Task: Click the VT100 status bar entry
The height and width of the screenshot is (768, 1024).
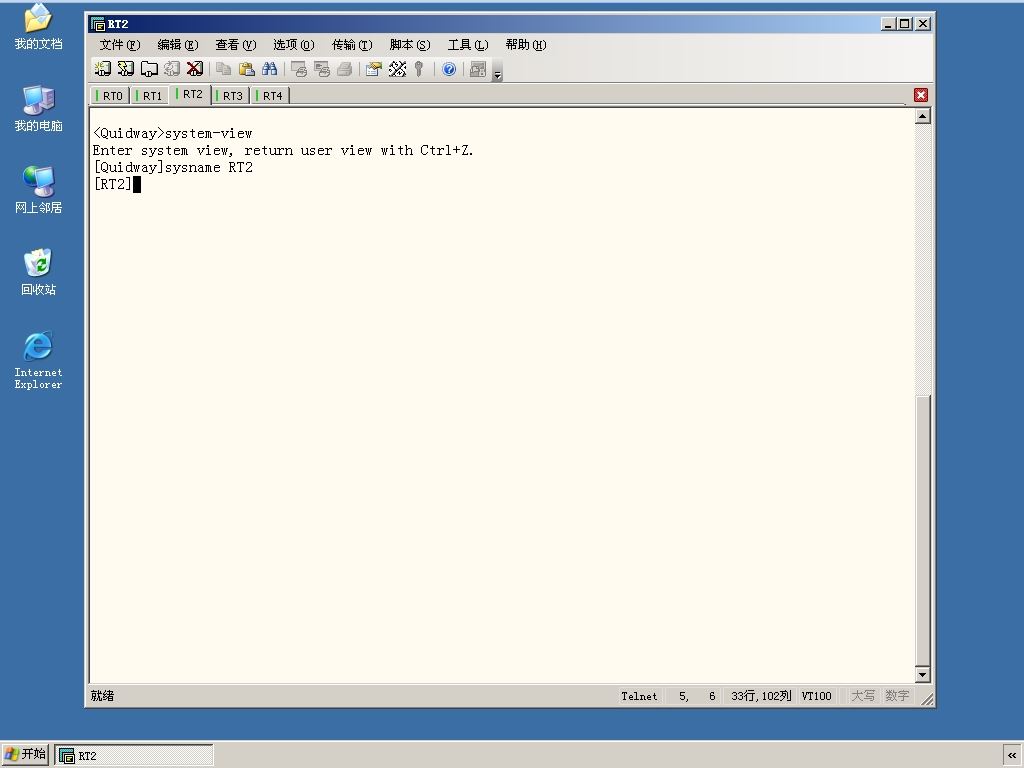Action: pyautogui.click(x=817, y=696)
